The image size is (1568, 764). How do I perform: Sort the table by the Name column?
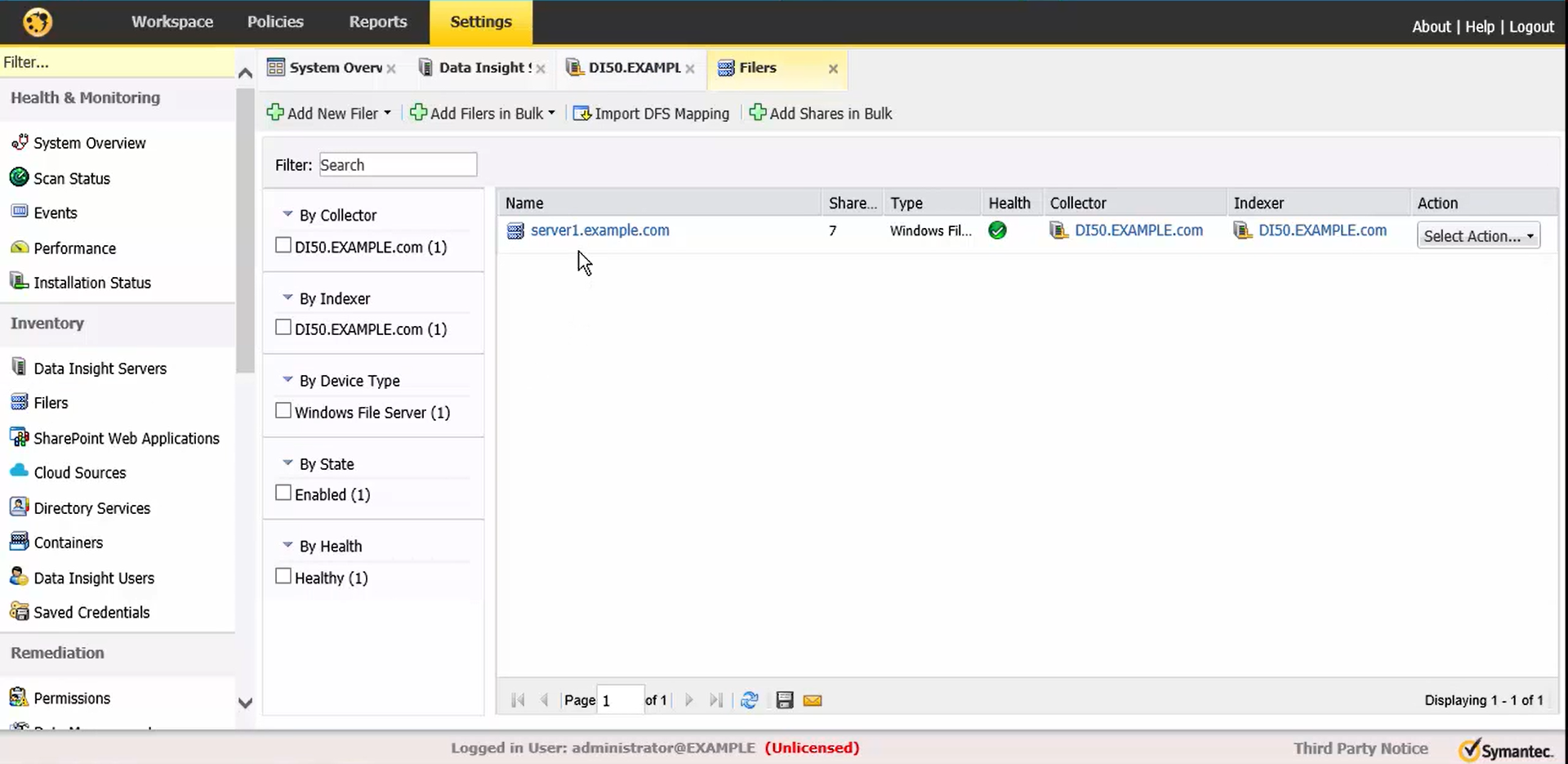tap(658, 203)
